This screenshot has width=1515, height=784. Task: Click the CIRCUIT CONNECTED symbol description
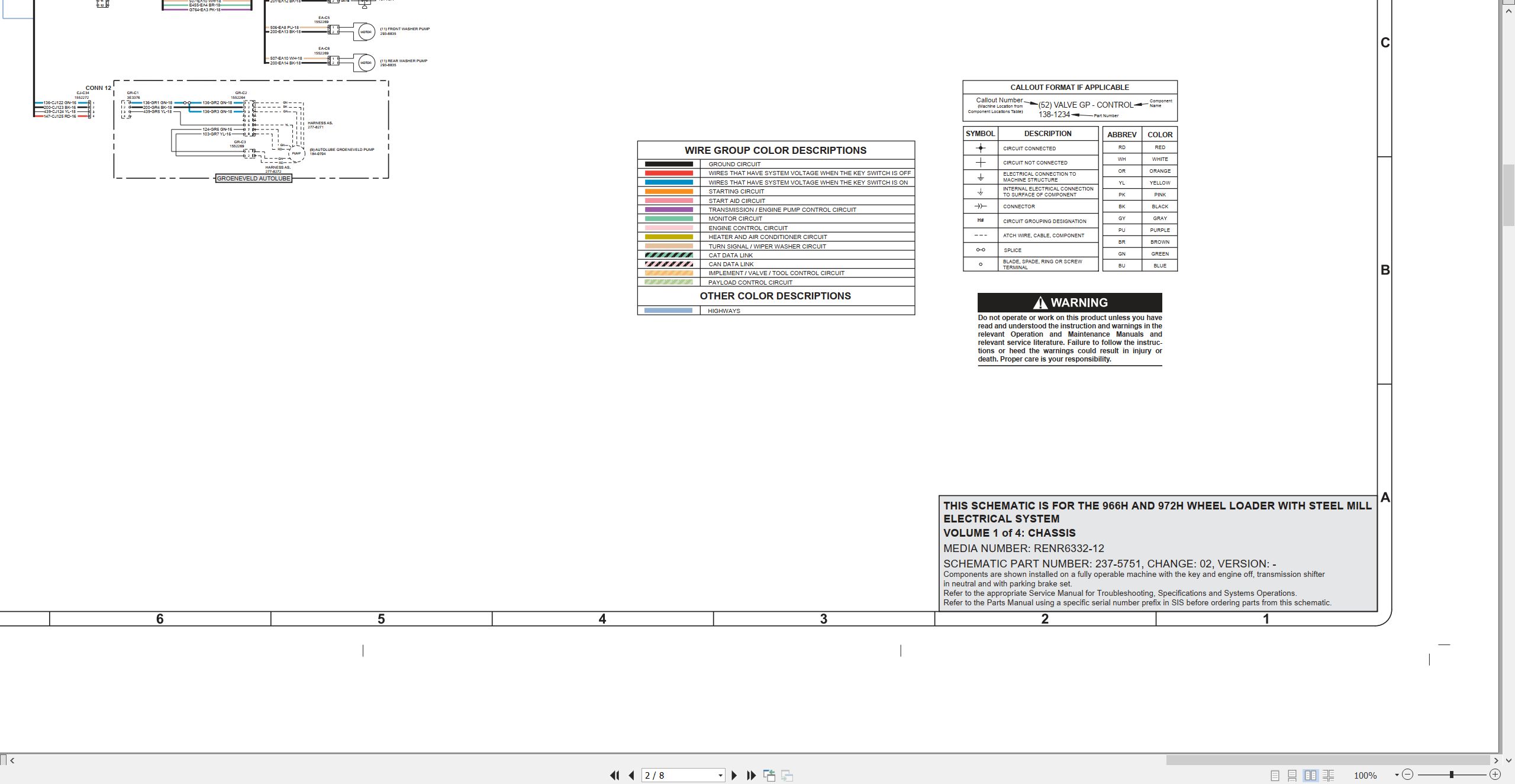click(1029, 149)
